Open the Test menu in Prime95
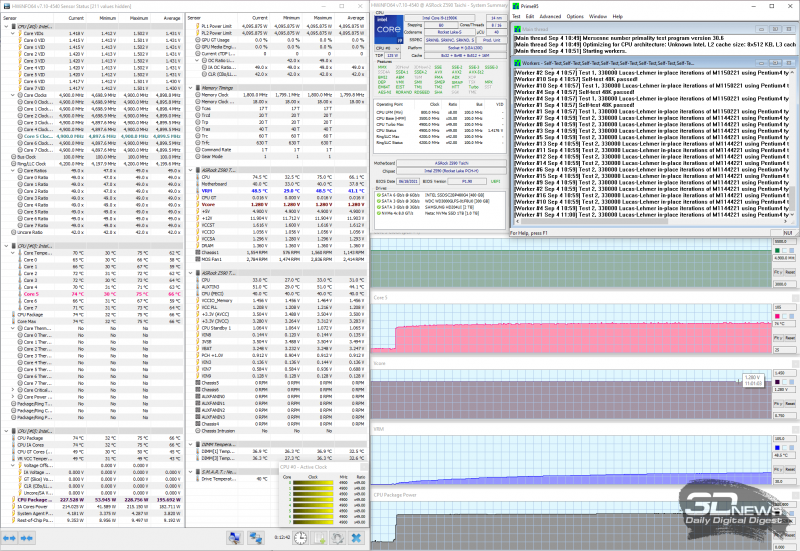The width and height of the screenshot is (800, 551). point(516,16)
